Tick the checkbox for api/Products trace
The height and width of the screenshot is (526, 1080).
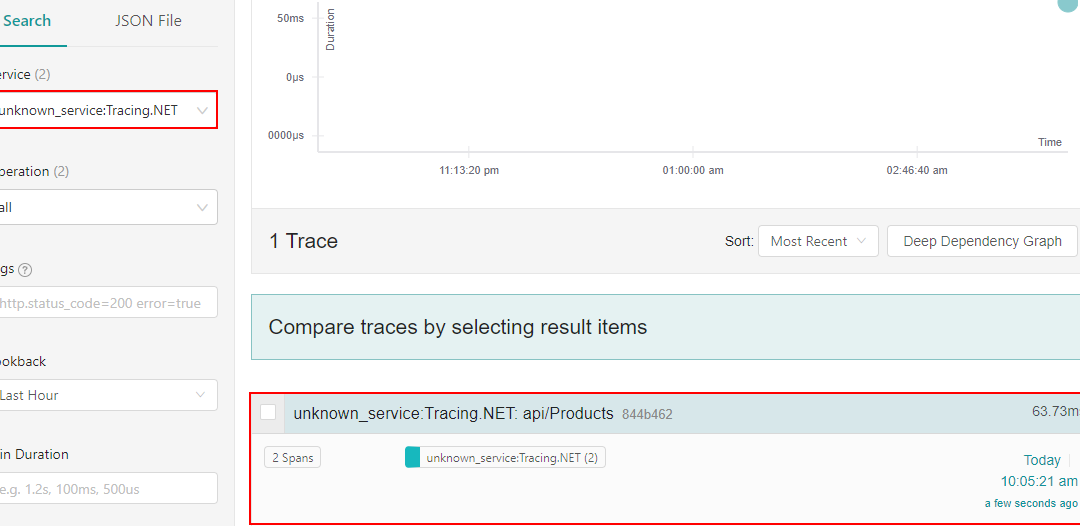tap(268, 412)
